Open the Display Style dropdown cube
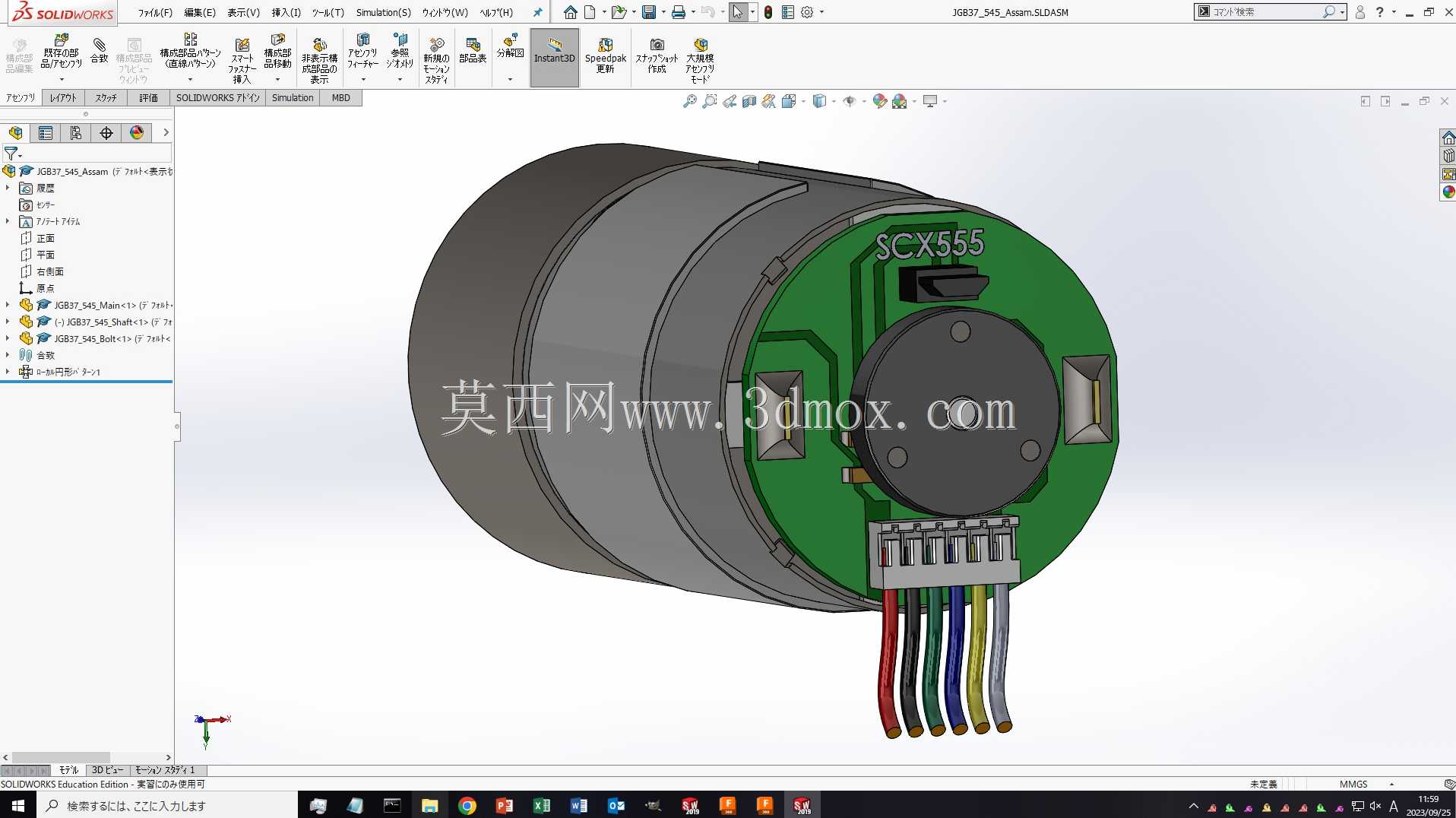1456x818 pixels. tap(819, 101)
